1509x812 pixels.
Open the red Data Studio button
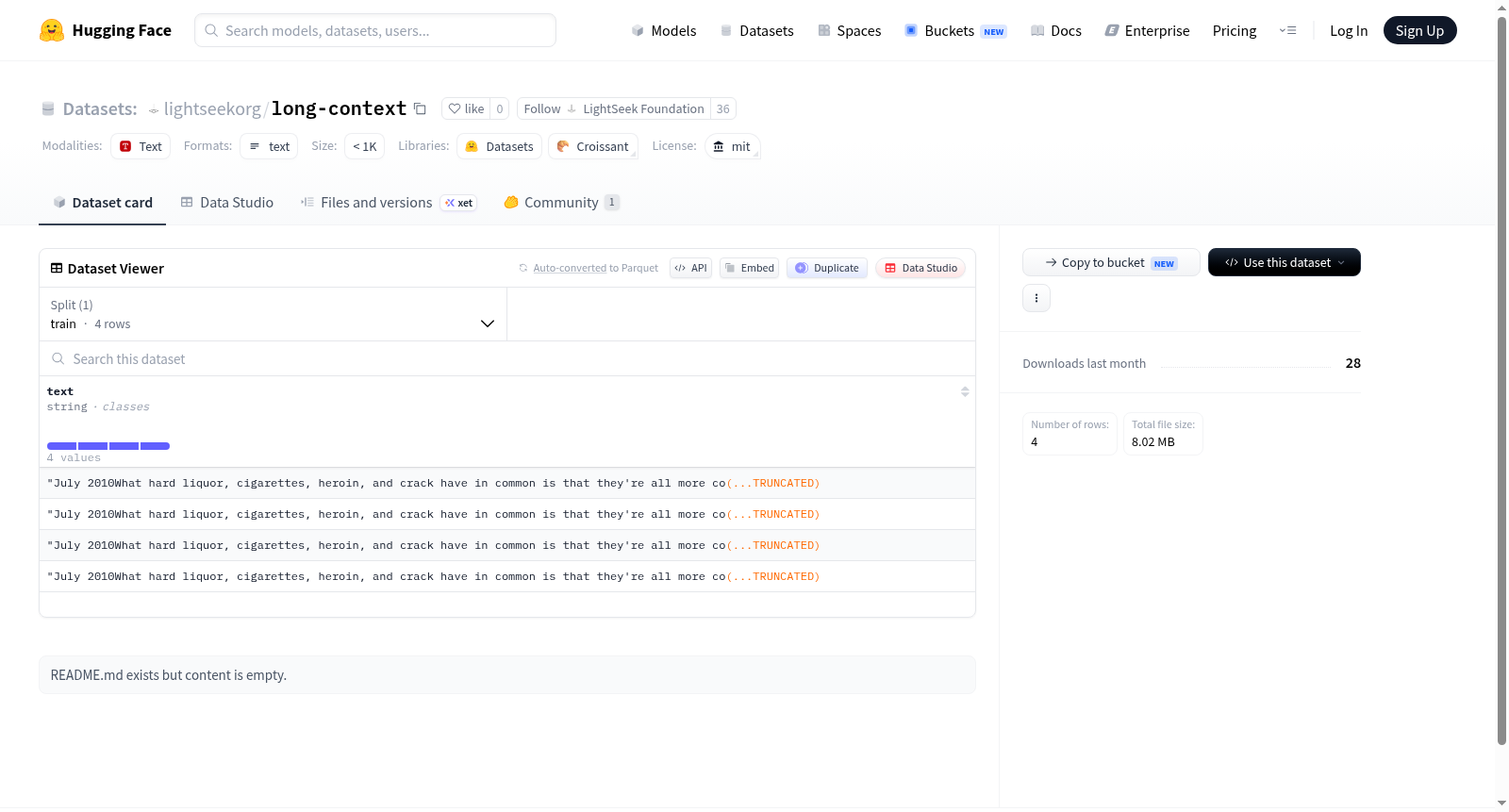tap(920, 268)
